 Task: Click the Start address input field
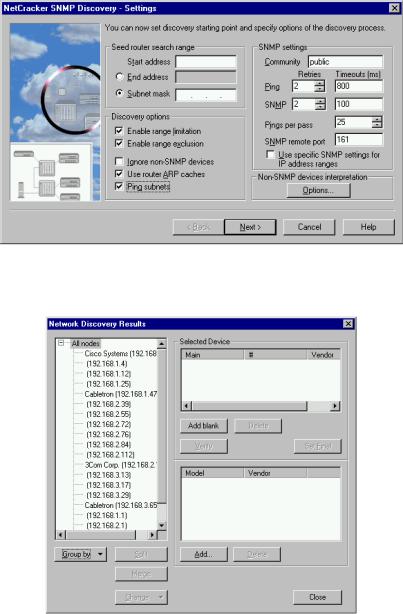click(206, 61)
